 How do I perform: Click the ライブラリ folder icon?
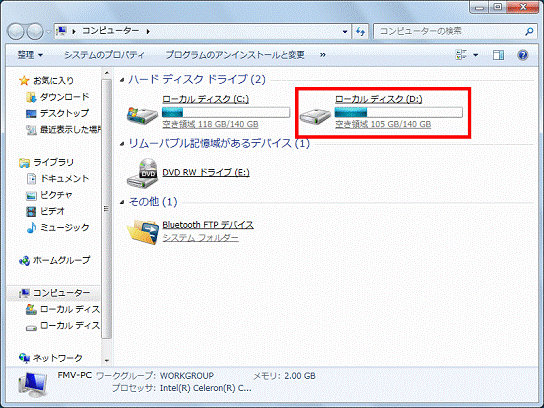click(24, 162)
